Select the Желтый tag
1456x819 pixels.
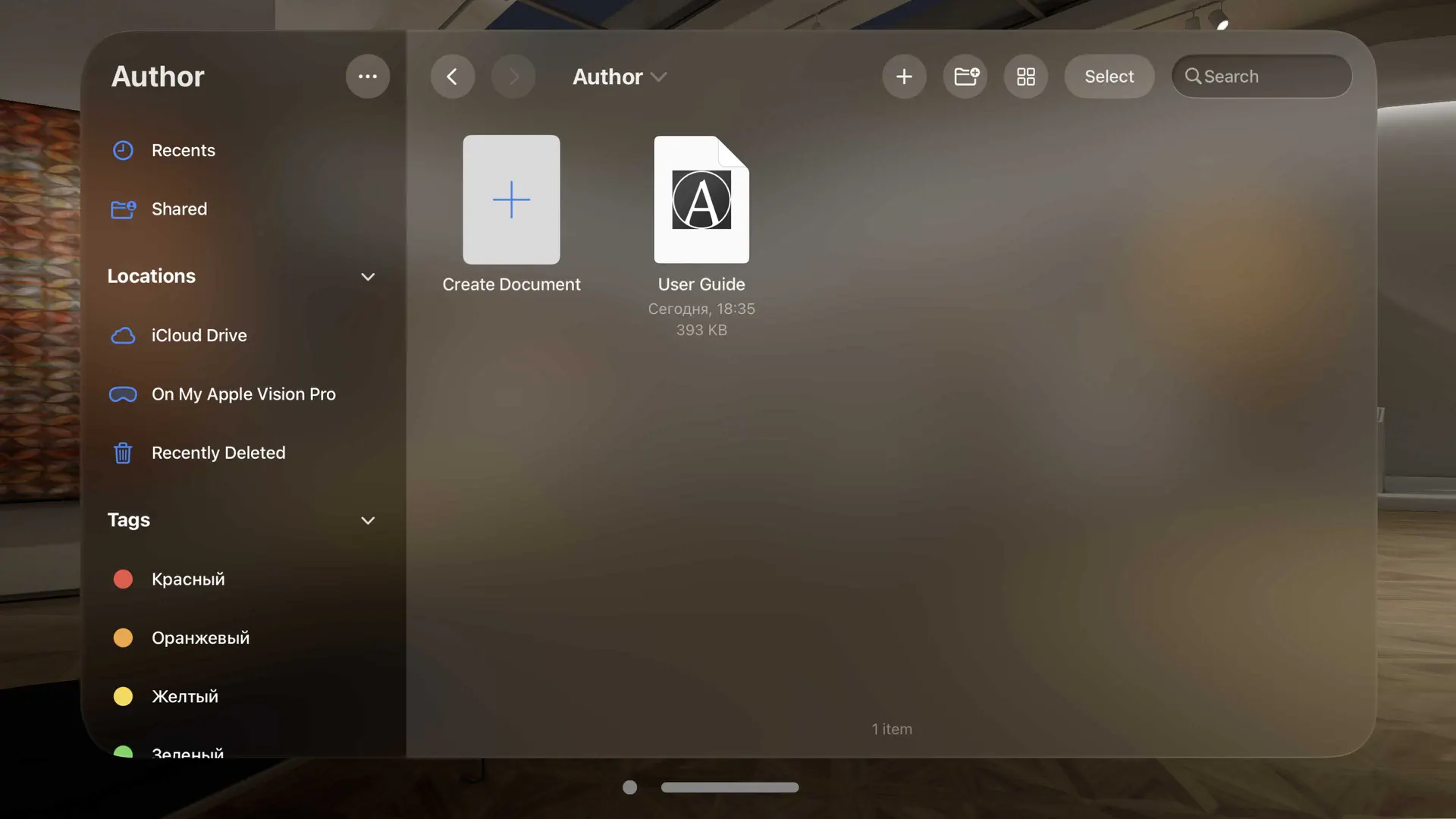click(x=185, y=696)
